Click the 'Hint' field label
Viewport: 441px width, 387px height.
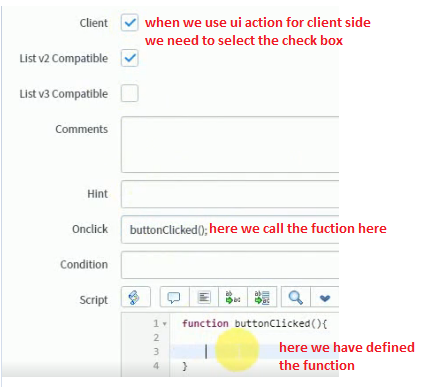pos(98,194)
